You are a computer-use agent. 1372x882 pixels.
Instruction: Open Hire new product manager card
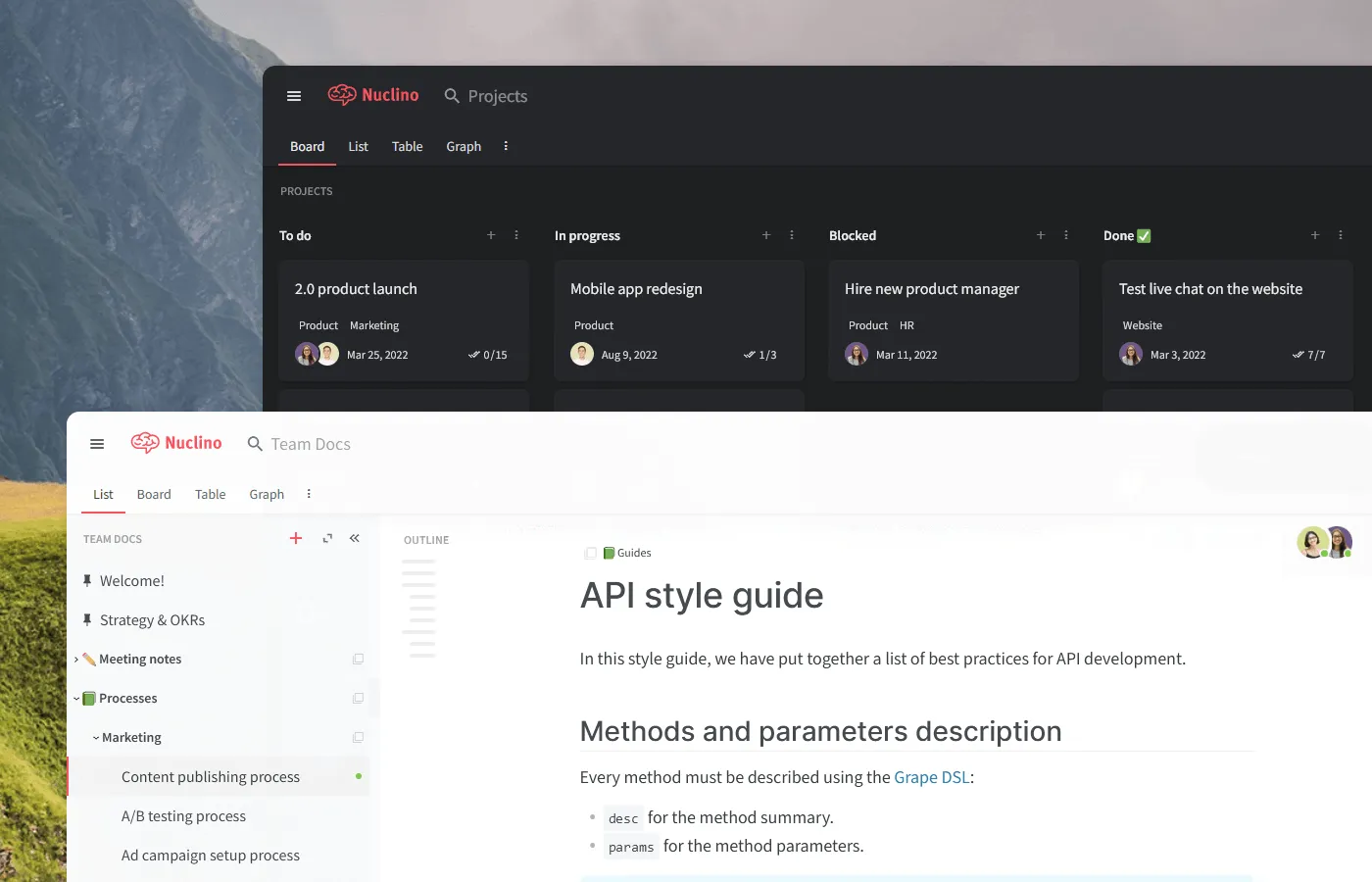point(954,319)
